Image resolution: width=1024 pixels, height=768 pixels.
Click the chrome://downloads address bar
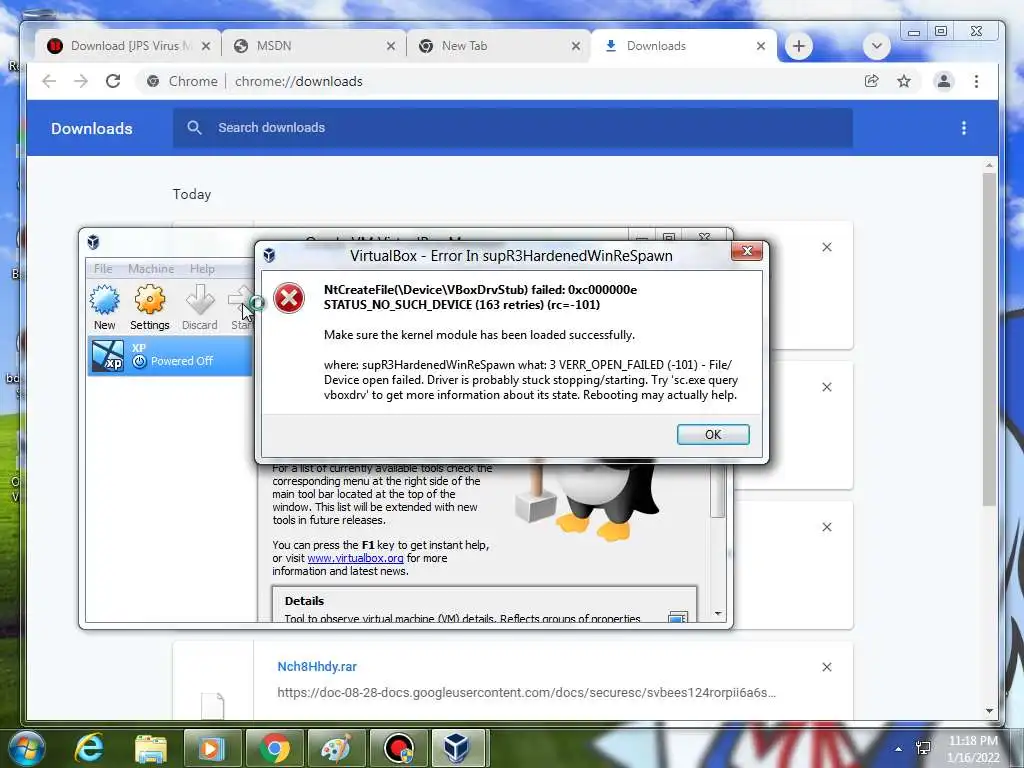pyautogui.click(x=496, y=81)
